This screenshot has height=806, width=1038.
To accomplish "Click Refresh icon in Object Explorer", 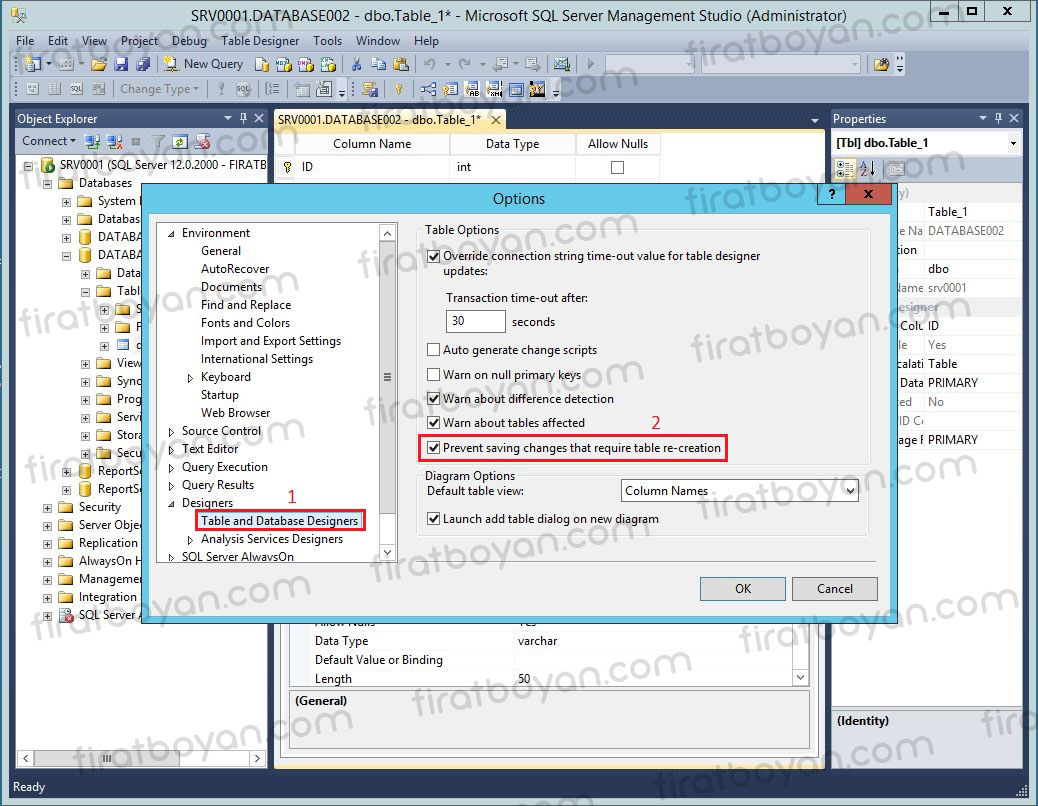I will pos(180,141).
